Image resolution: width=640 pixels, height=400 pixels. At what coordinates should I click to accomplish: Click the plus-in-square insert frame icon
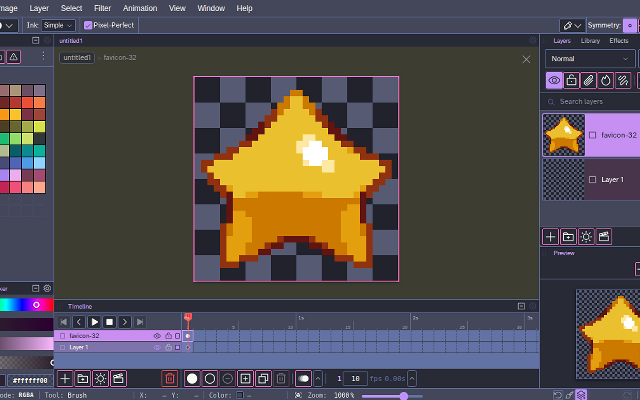tap(245, 379)
